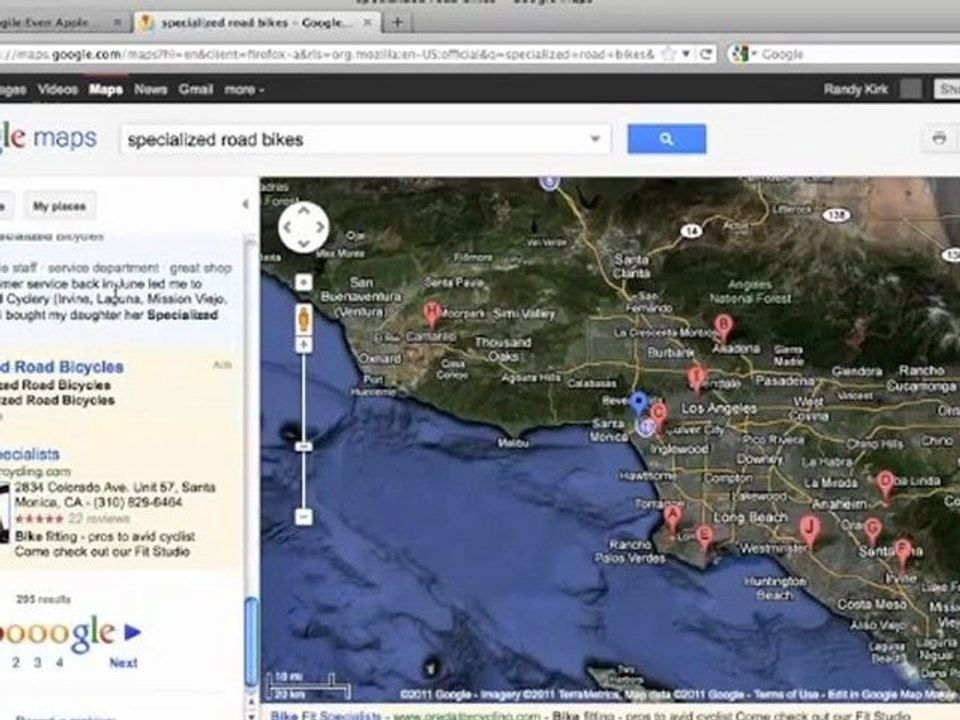Select map marker H near Camarillo

432,313
